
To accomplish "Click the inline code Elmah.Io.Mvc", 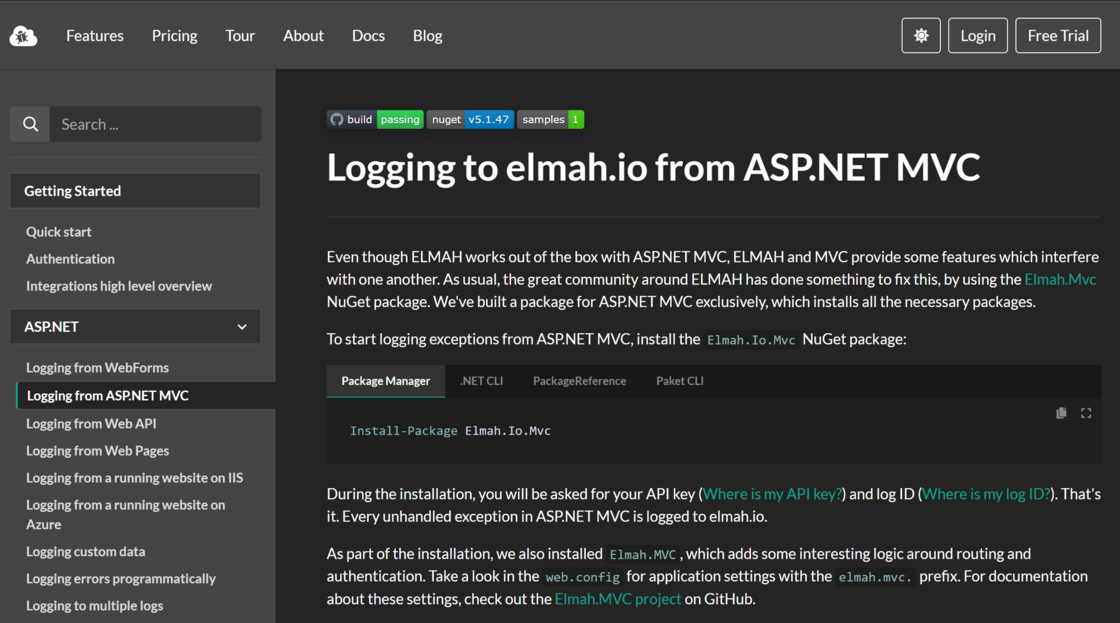I will coord(751,340).
